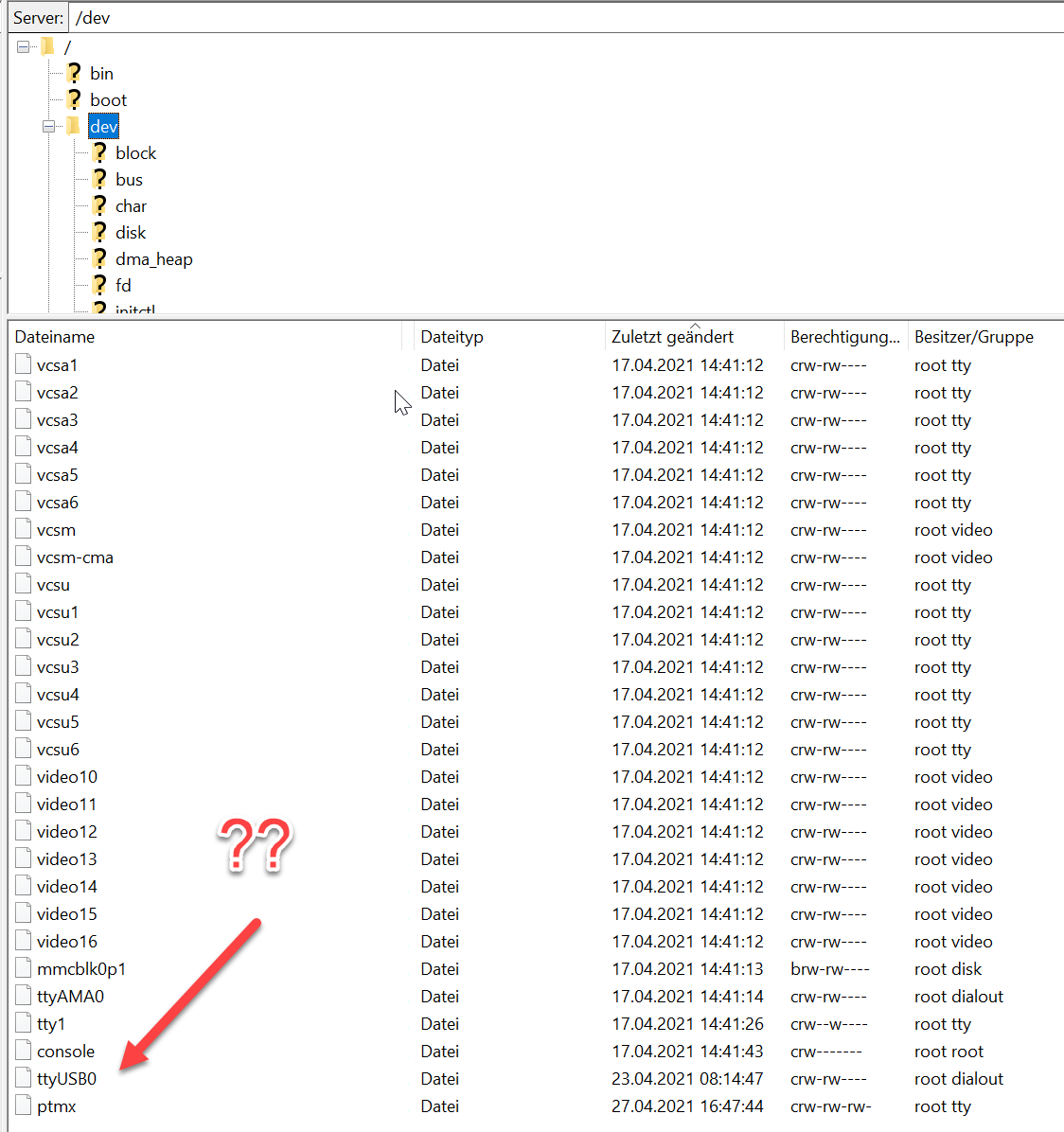
Task: Select 'bus' in the directory tree
Action: point(128,179)
